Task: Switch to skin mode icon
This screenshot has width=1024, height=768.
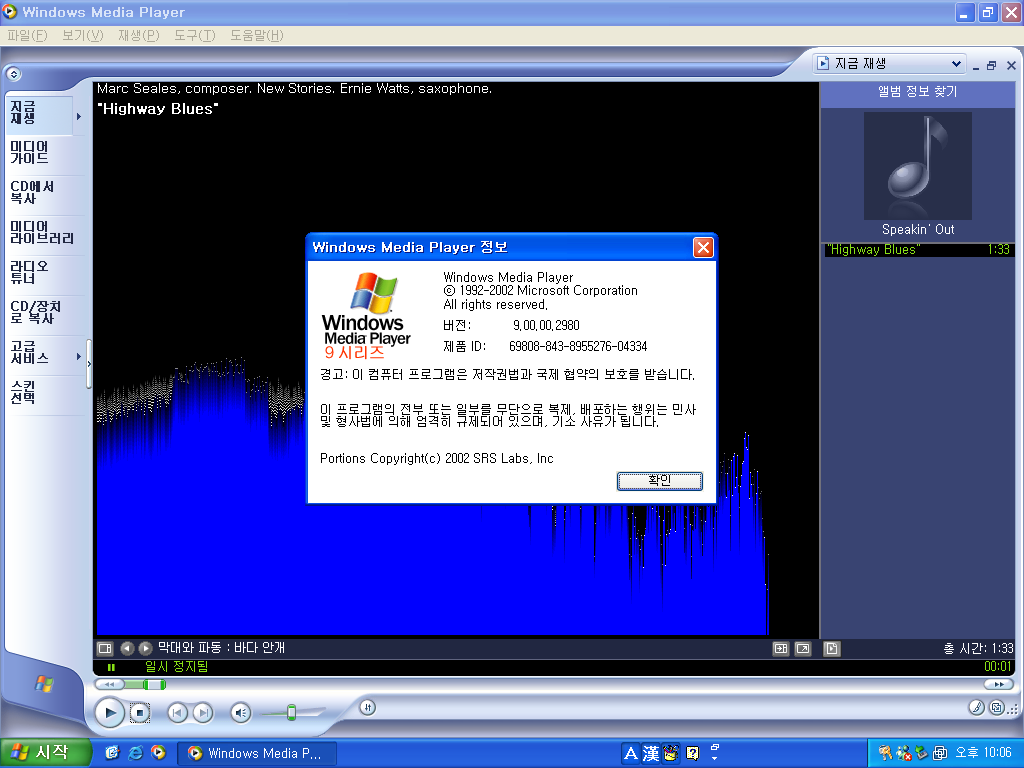Action: (997, 707)
